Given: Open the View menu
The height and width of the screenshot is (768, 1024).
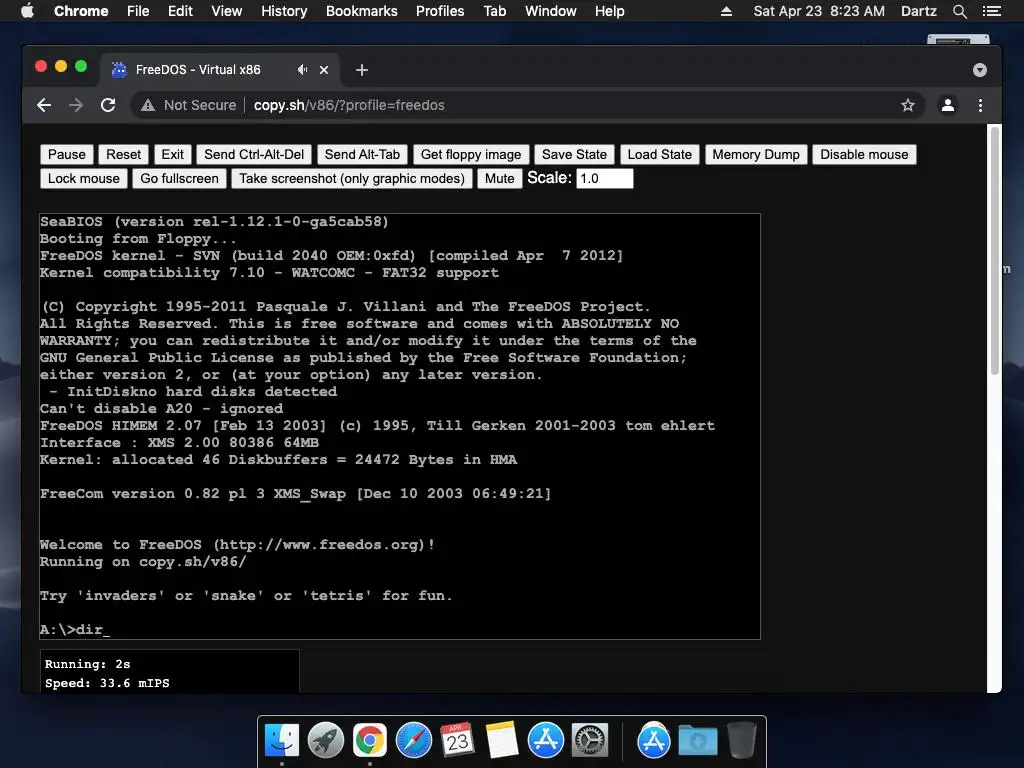Looking at the screenshot, I should (x=227, y=11).
